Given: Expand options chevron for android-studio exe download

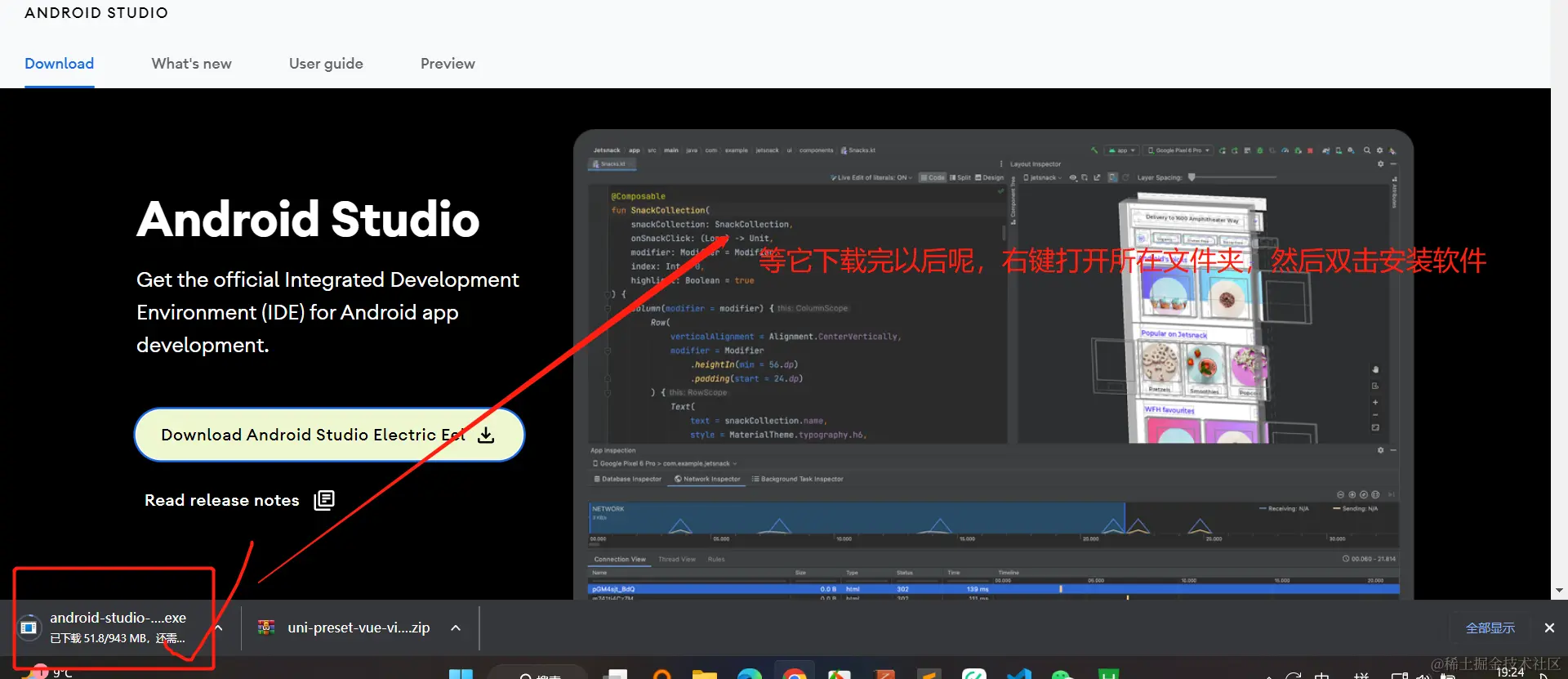Looking at the screenshot, I should tap(219, 628).
